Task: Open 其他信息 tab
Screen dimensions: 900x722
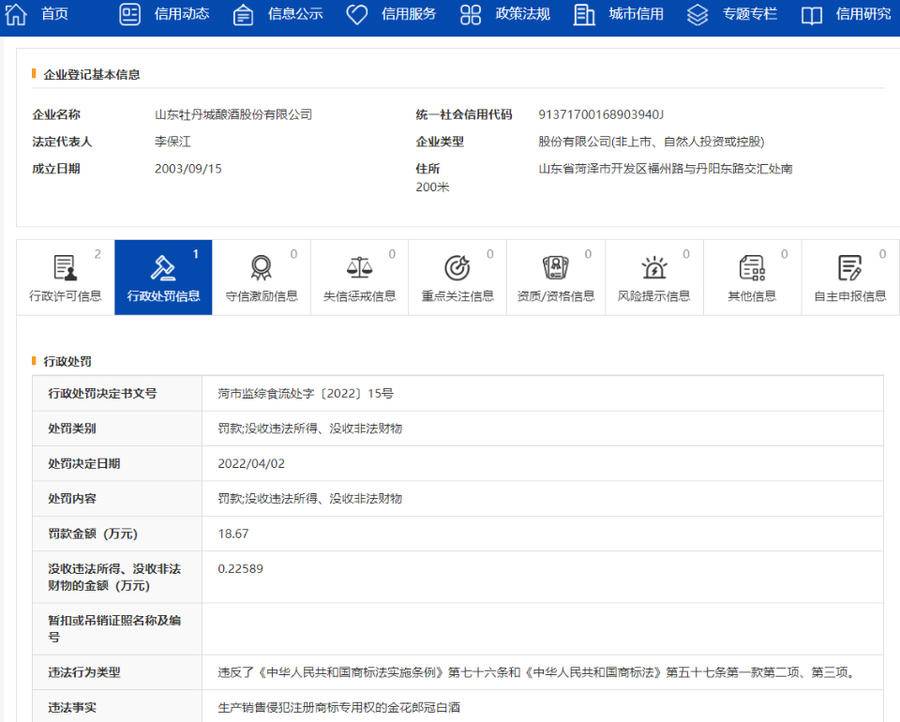Action: (x=751, y=278)
